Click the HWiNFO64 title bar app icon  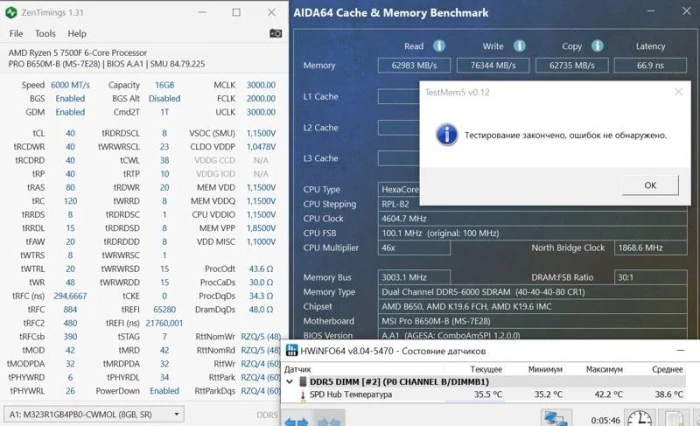click(x=292, y=351)
